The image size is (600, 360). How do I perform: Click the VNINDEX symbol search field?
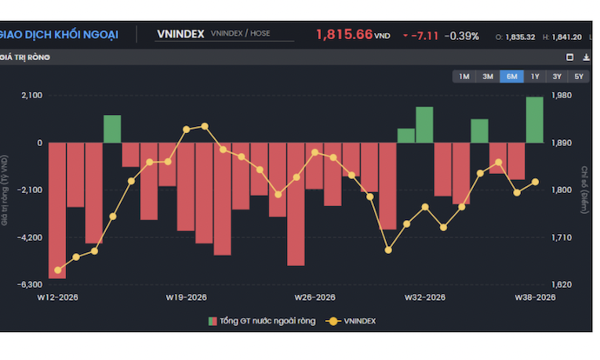[x=225, y=34]
